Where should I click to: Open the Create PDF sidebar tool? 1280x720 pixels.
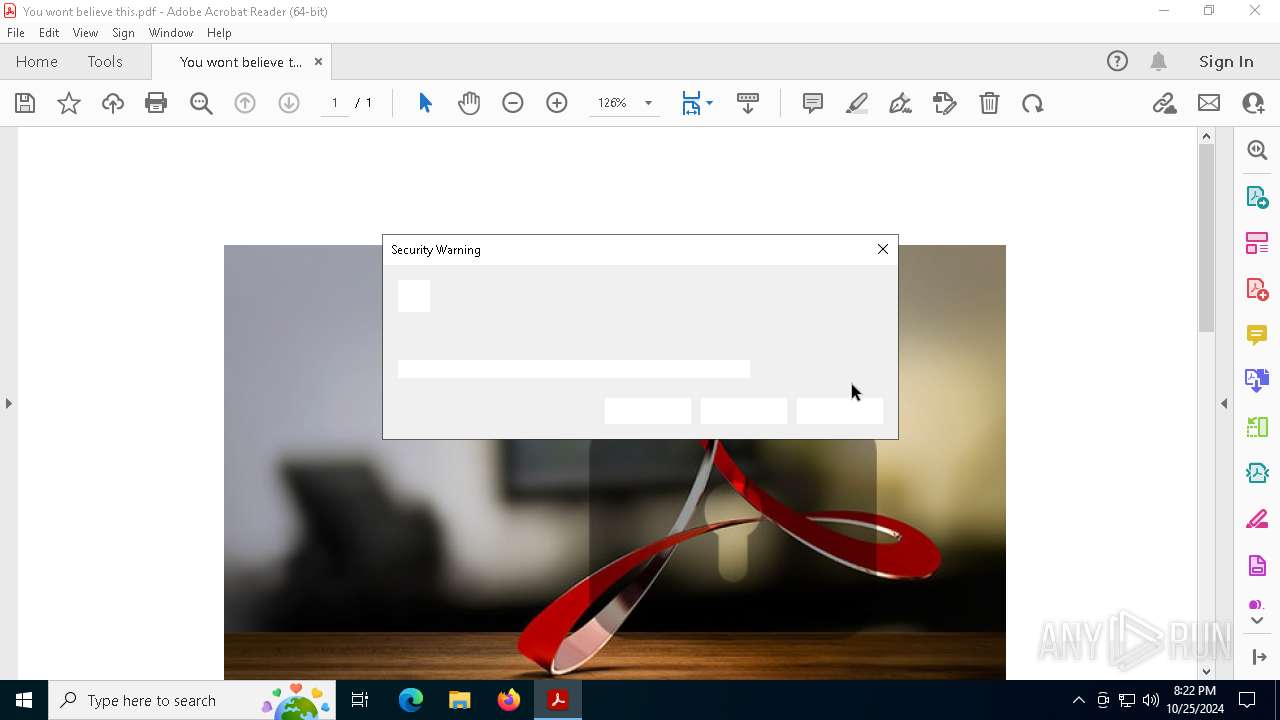[1257, 289]
